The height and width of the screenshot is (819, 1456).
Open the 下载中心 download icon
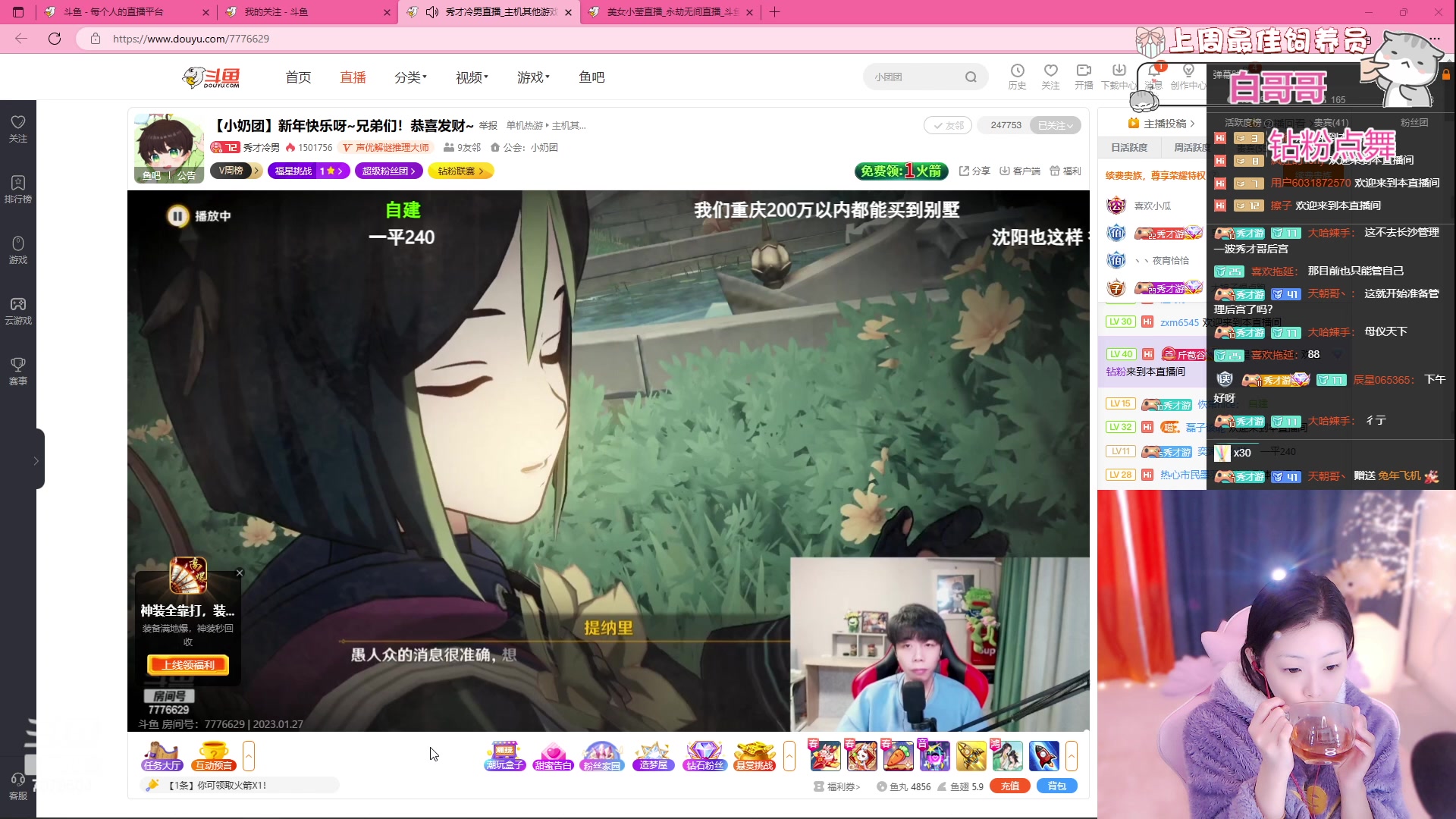[x=1119, y=77]
